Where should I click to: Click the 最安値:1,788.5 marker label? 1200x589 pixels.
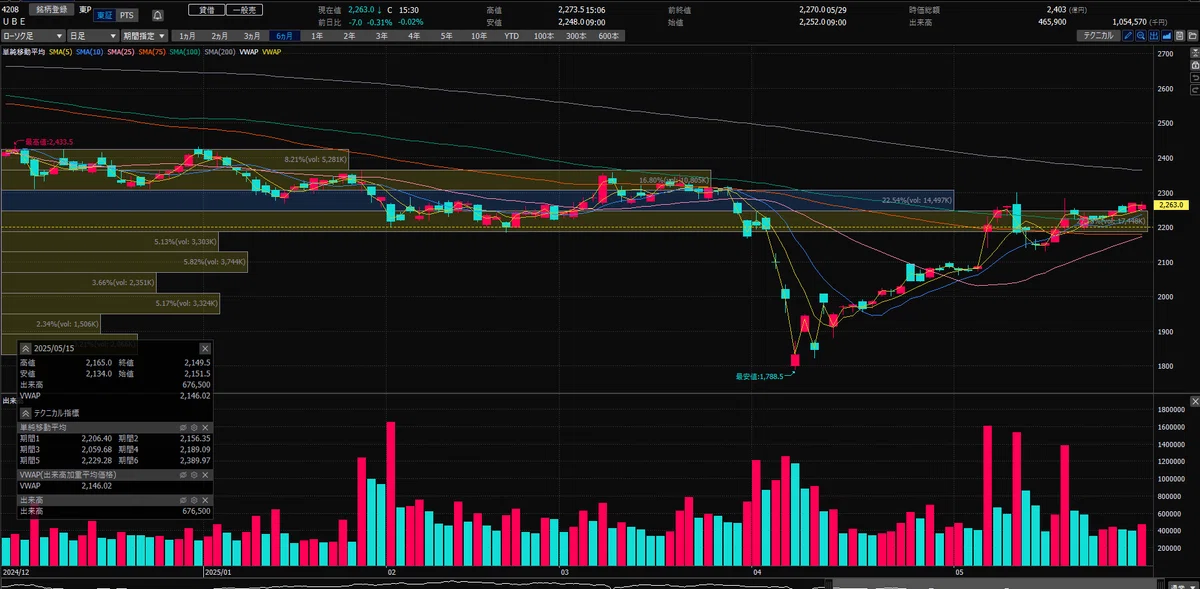[x=760, y=376]
